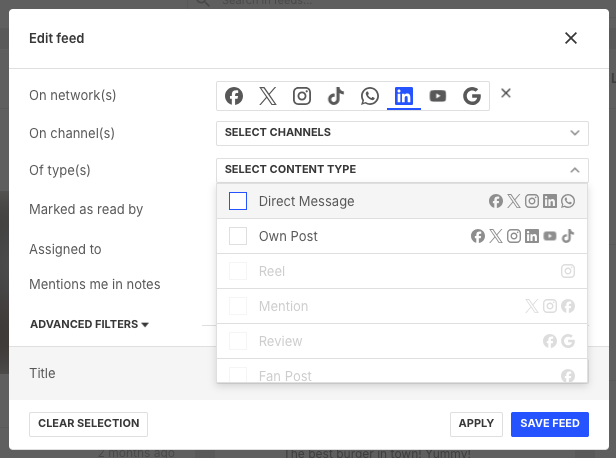
Task: Click the Google icon in Review row
Action: pos(568,341)
